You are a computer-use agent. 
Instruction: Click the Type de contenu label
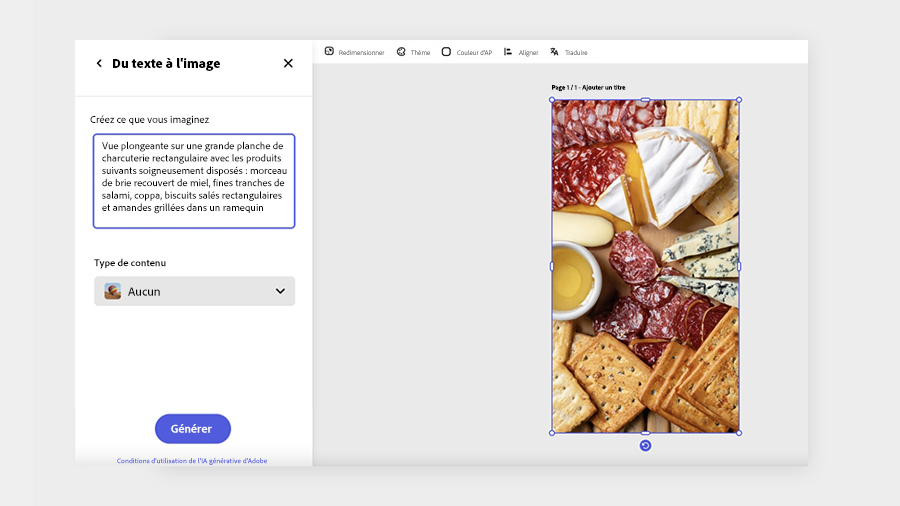click(x=130, y=263)
